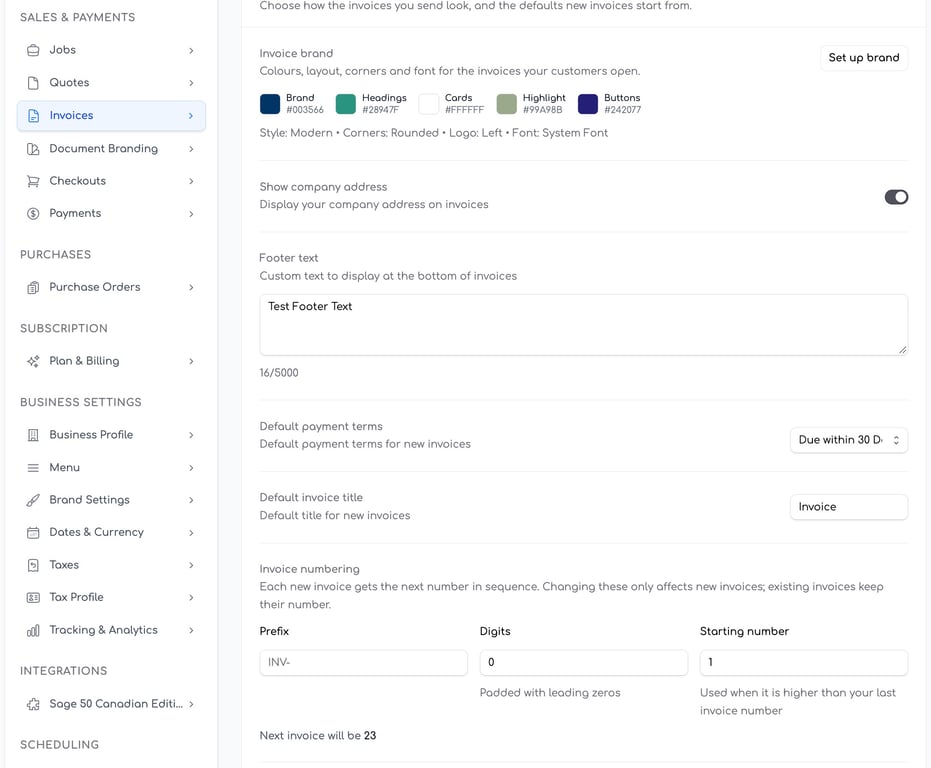This screenshot has height=768, width=931.
Task: Click the Quotes document icon
Action: [x=33, y=83]
